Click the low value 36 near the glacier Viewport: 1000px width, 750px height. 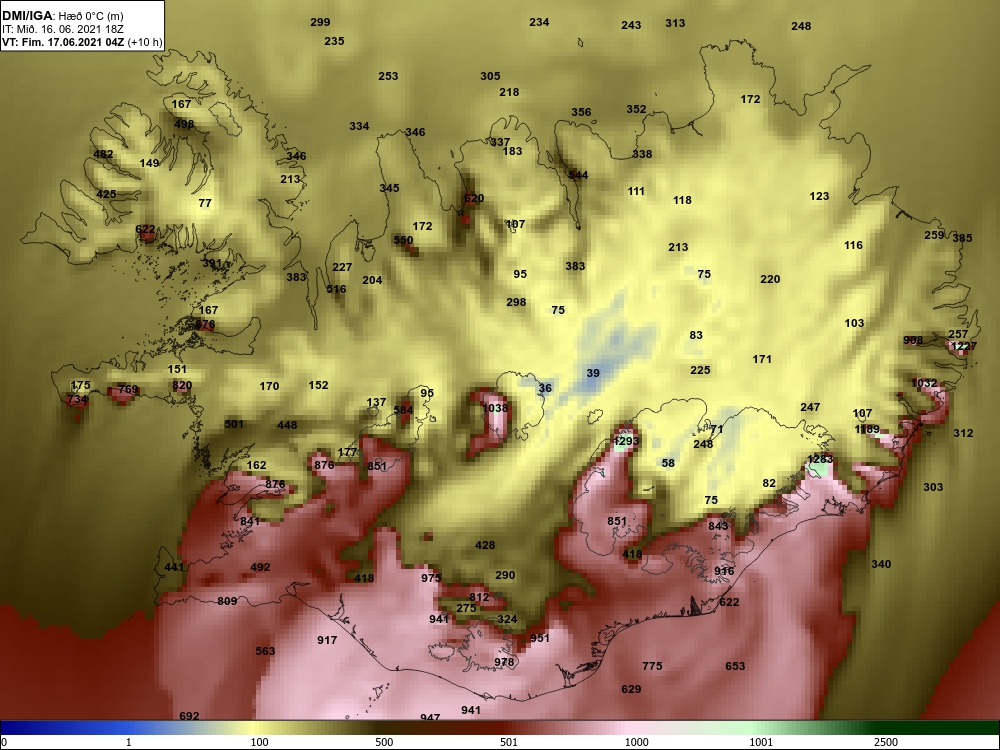tap(545, 388)
